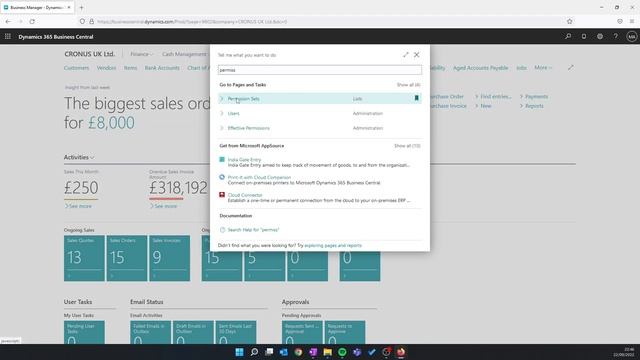This screenshot has width=640, height=360.
Task: Bookmark this page with the star icon
Action: coord(569,21)
